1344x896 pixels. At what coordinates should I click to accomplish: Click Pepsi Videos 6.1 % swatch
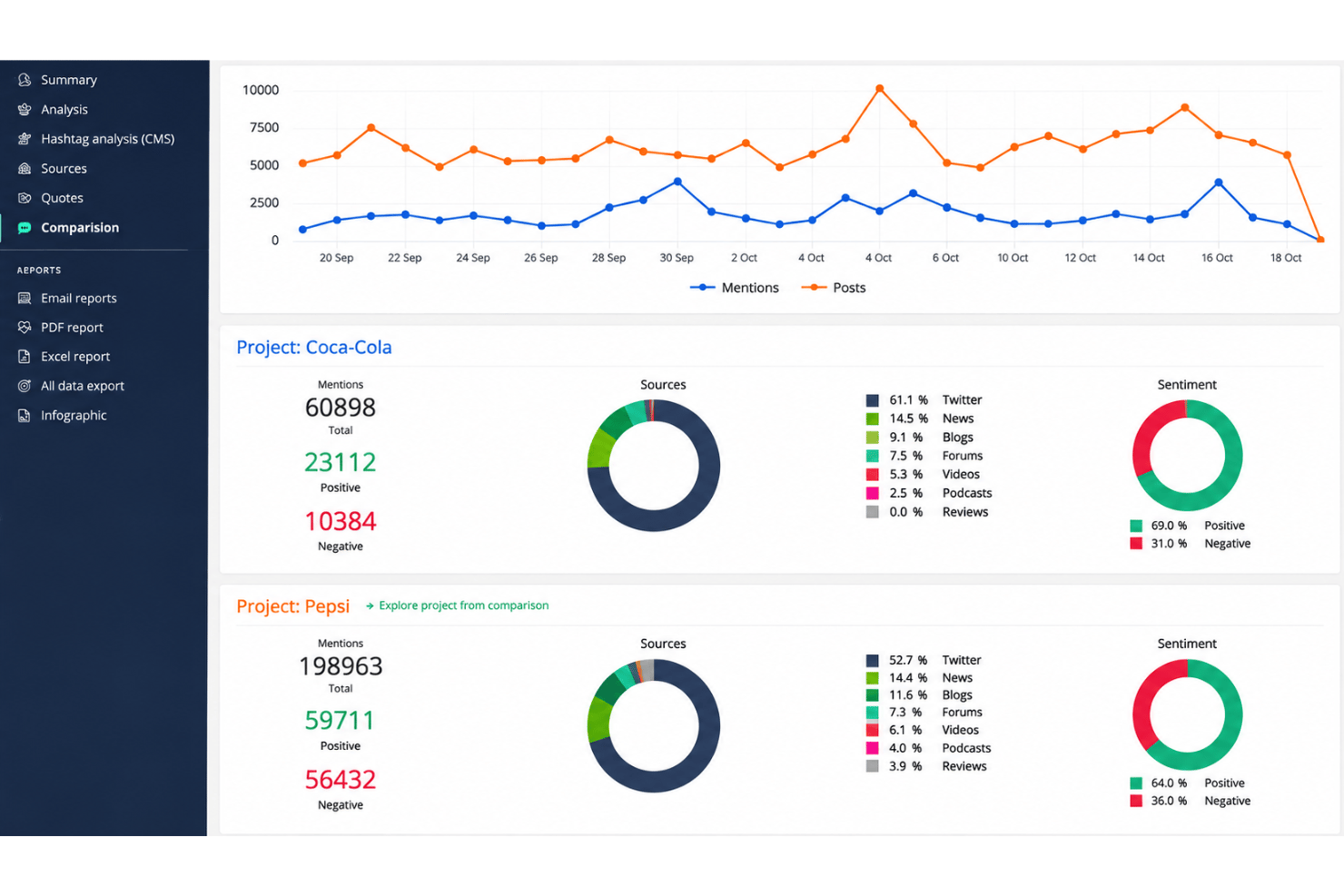(872, 730)
